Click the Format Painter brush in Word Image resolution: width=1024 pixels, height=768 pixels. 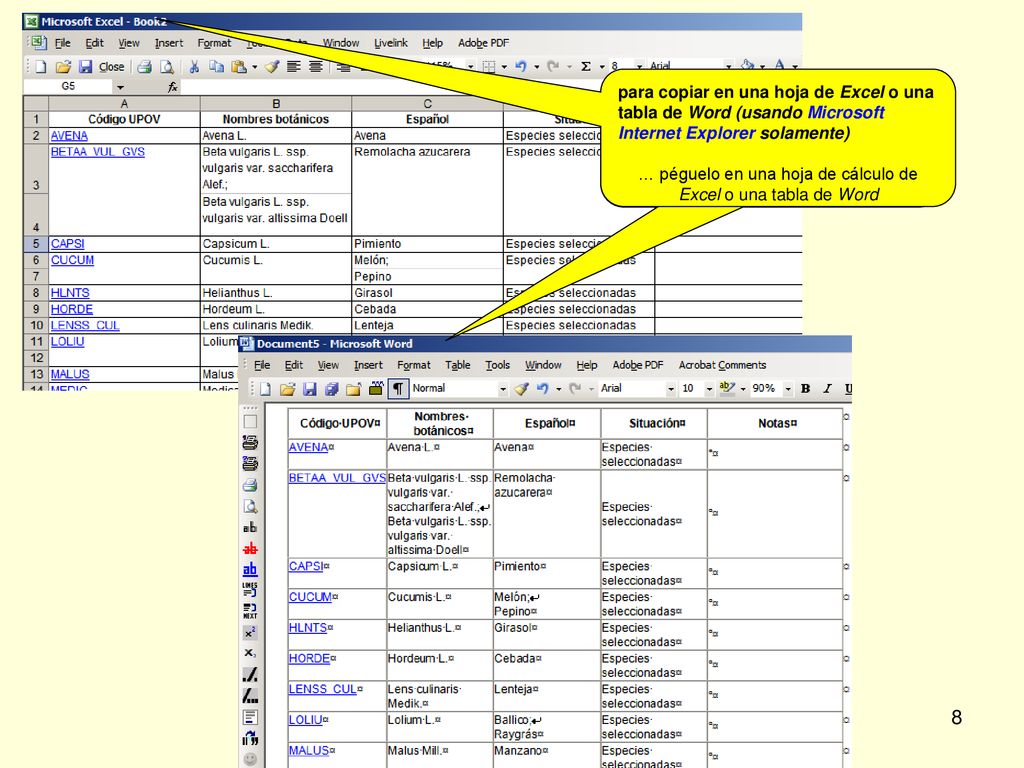pyautogui.click(x=520, y=389)
